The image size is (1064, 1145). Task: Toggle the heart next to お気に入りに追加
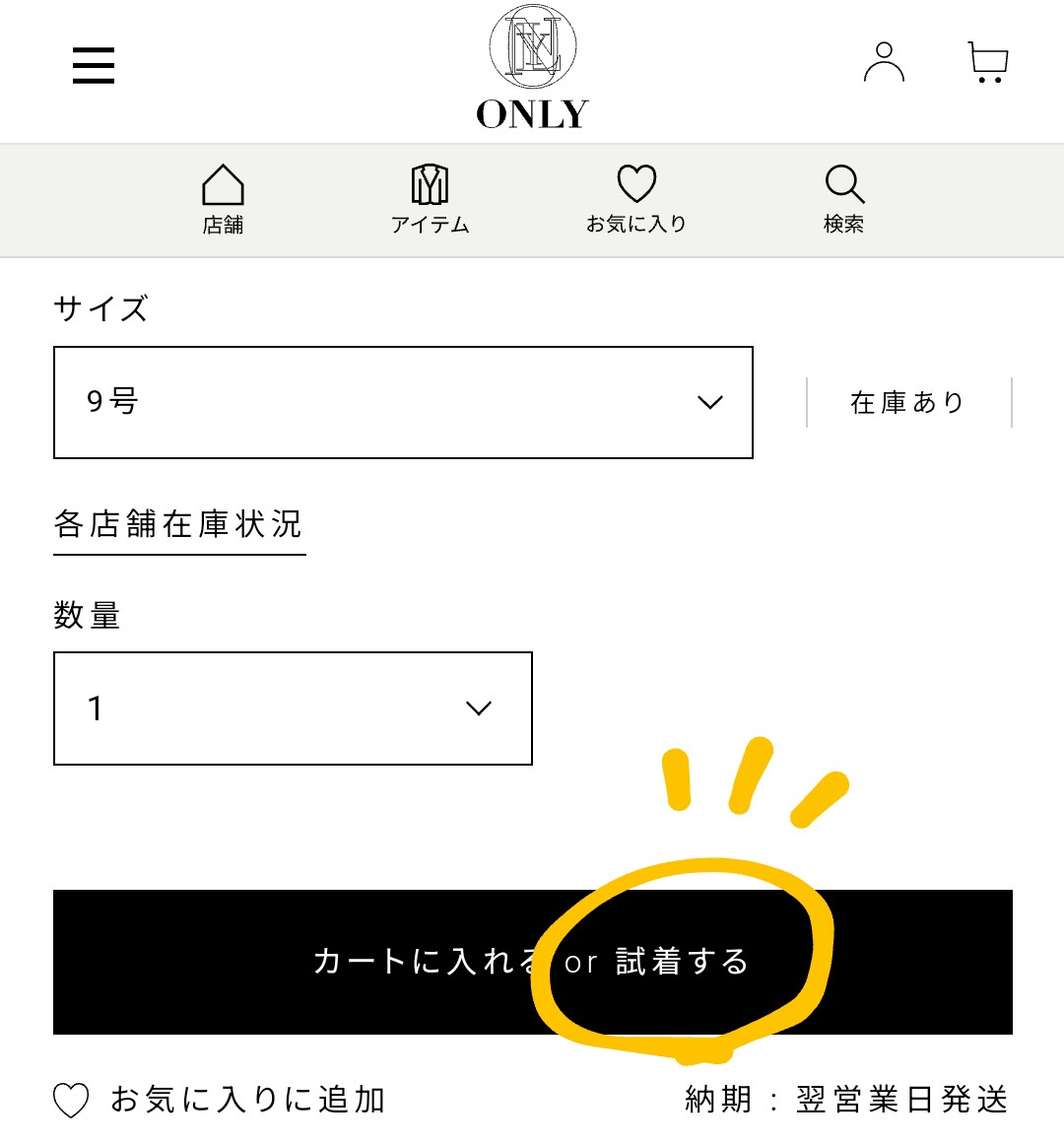[x=71, y=1100]
